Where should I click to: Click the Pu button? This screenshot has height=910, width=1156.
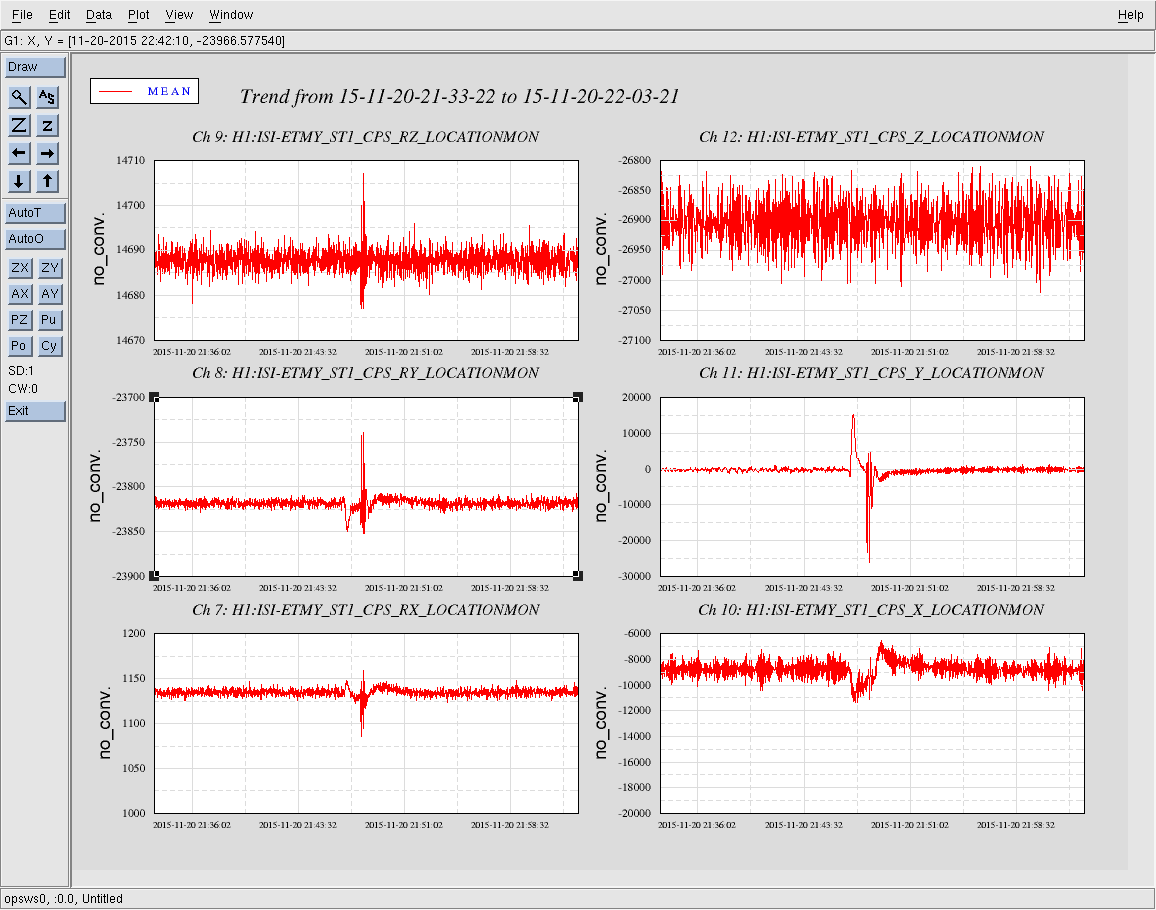[50, 319]
